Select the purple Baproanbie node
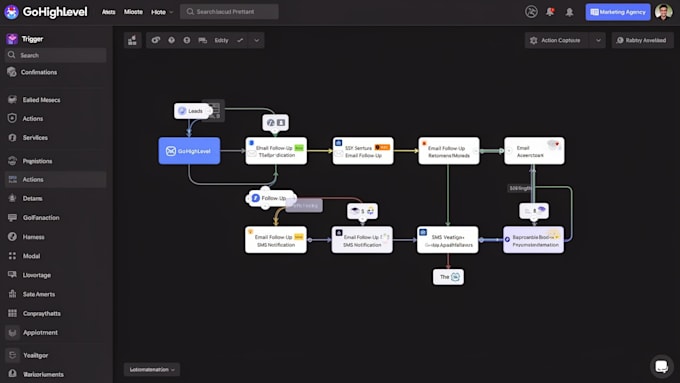Viewport: 680px width, 383px height. click(x=534, y=240)
